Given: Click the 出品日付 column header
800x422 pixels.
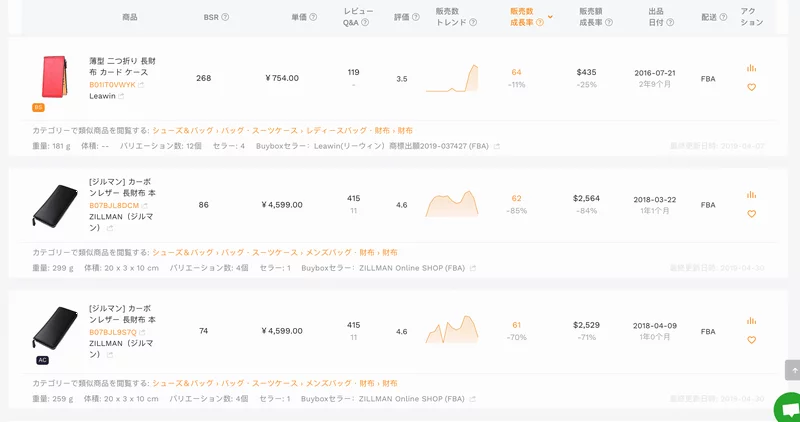Looking at the screenshot, I should (x=655, y=16).
